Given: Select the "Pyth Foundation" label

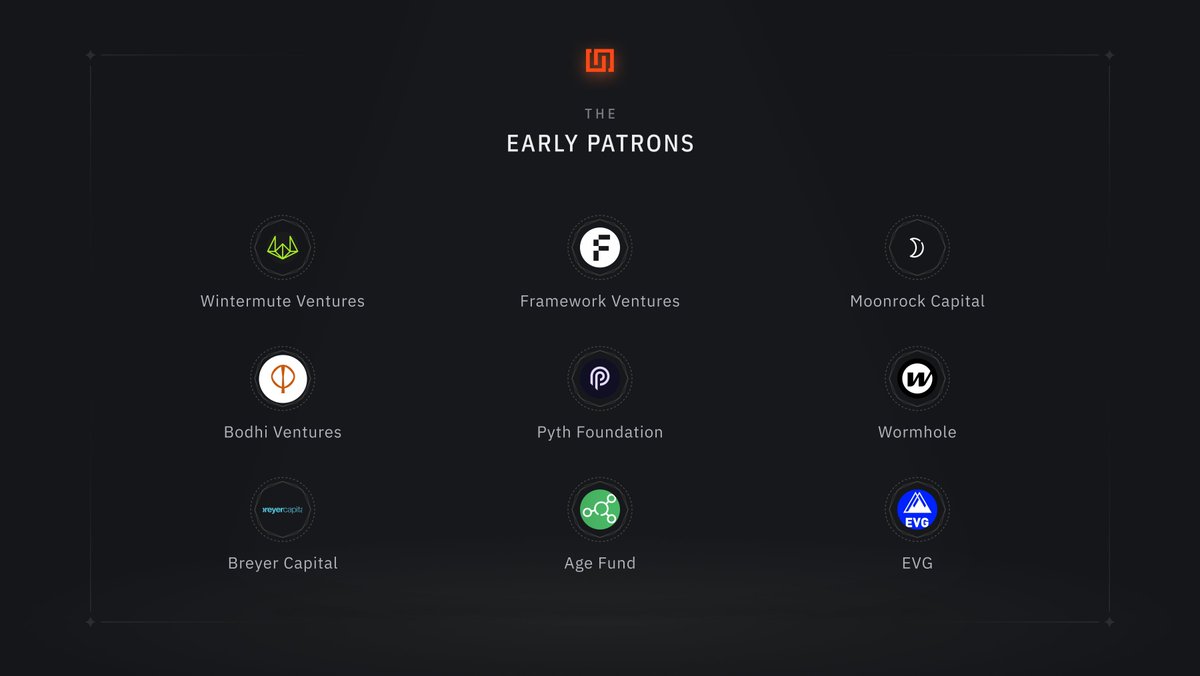Looking at the screenshot, I should (600, 432).
